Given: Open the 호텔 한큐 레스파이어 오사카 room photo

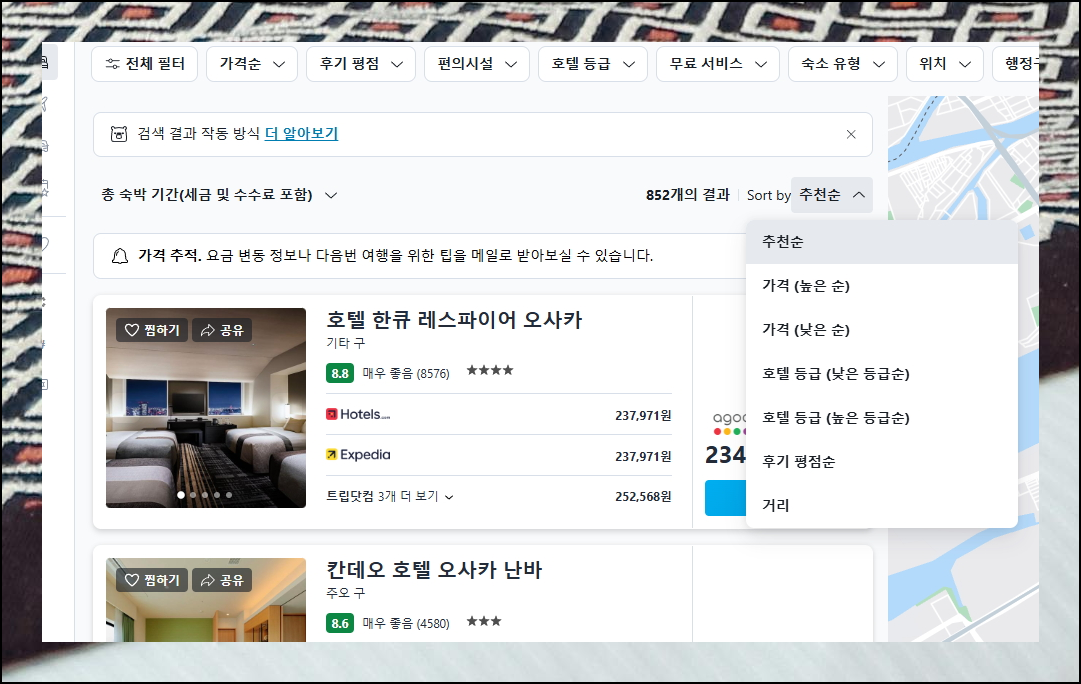Looking at the screenshot, I should (205, 408).
